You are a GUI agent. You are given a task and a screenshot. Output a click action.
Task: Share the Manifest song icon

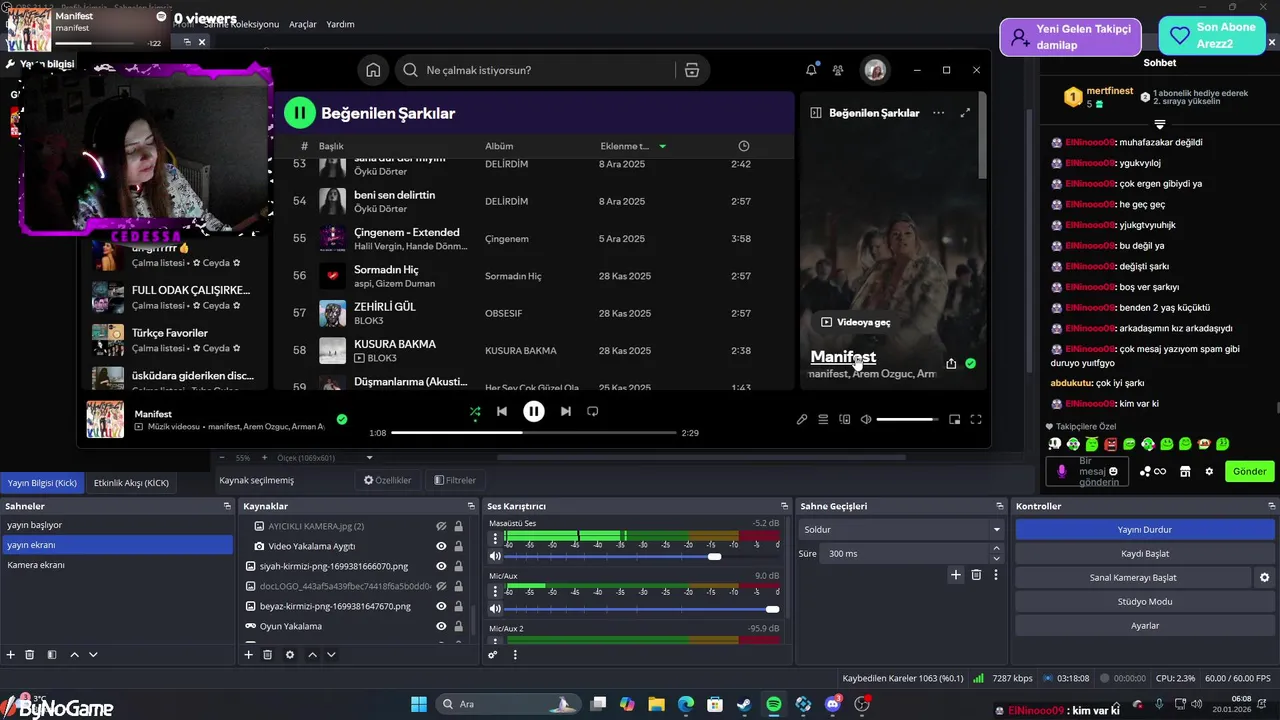tap(951, 364)
